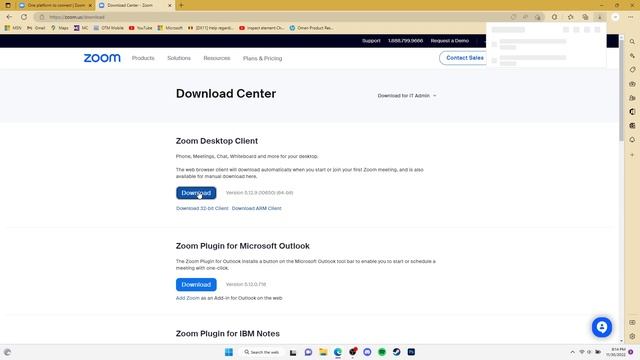This screenshot has width=640, height=360.
Task: Close the One platform to connect tab
Action: 90,5
